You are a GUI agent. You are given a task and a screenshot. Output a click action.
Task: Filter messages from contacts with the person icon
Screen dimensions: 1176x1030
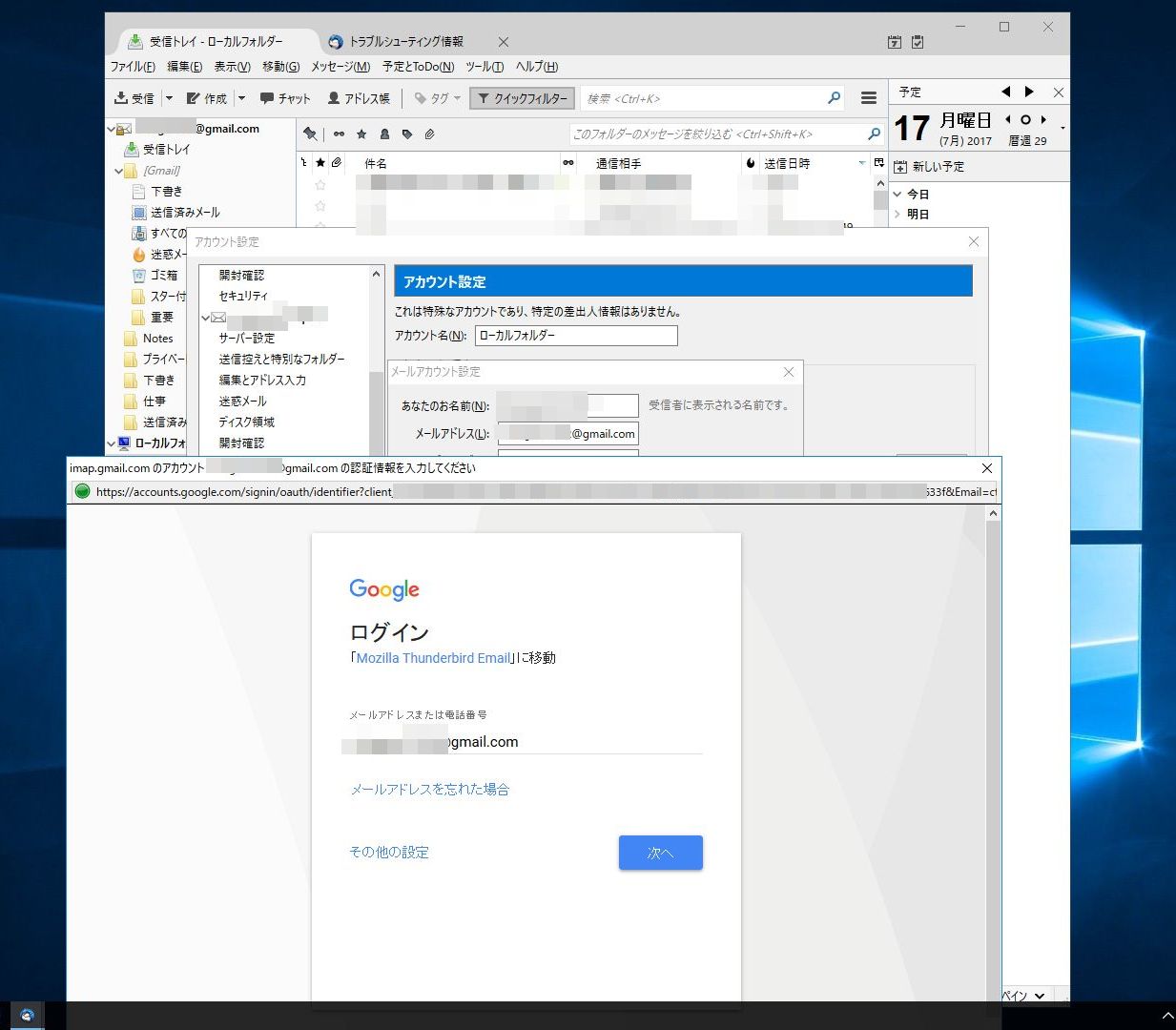click(x=384, y=134)
